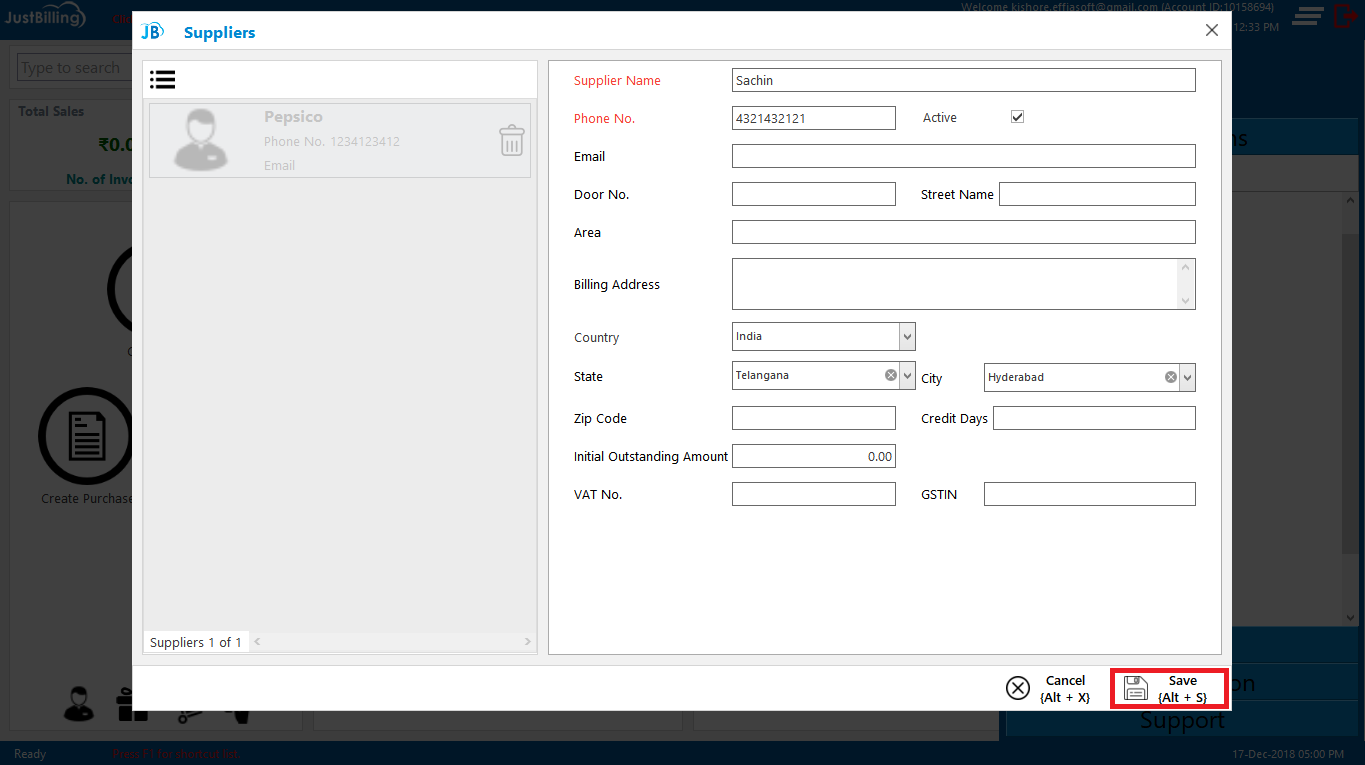Click the VAT No. input field
Screen dimensions: 1365x765
pyautogui.click(x=814, y=494)
